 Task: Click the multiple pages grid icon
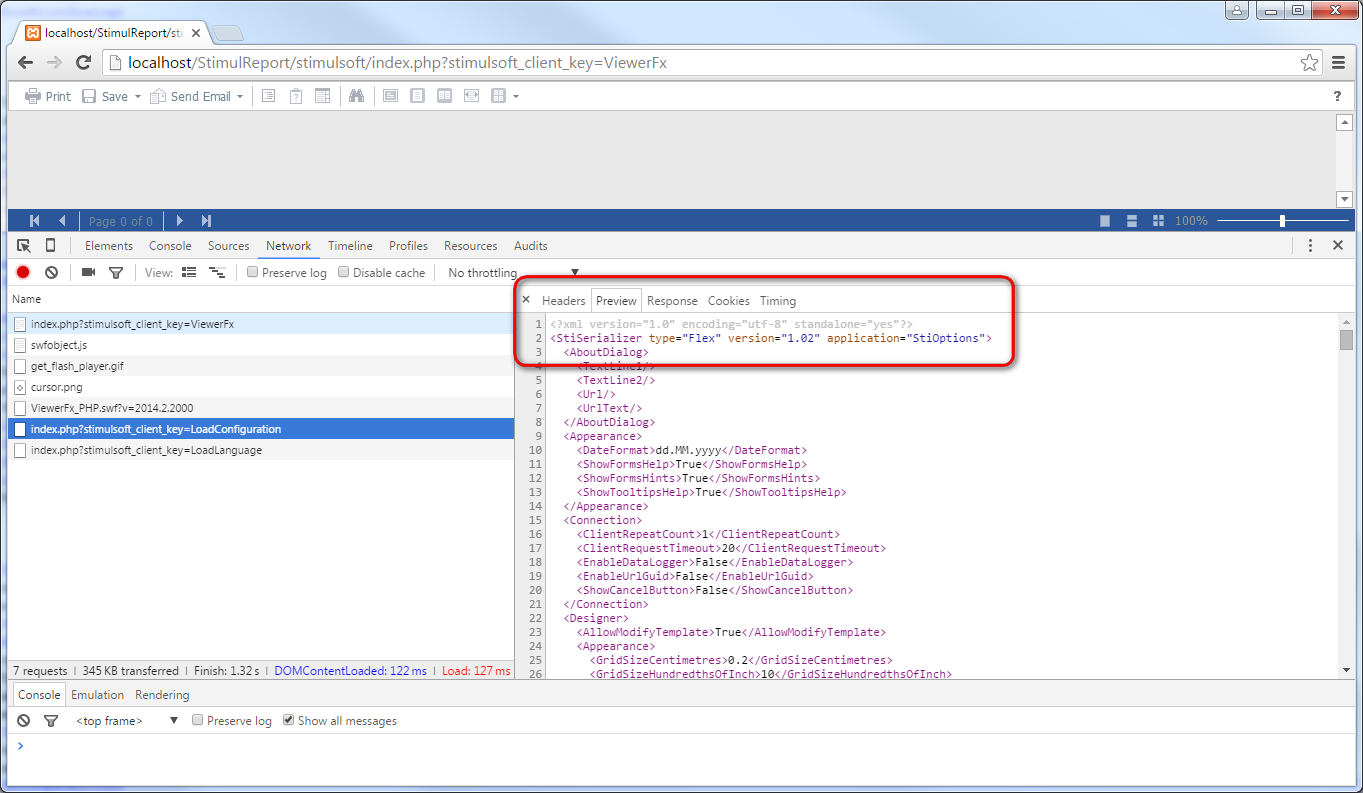498,96
